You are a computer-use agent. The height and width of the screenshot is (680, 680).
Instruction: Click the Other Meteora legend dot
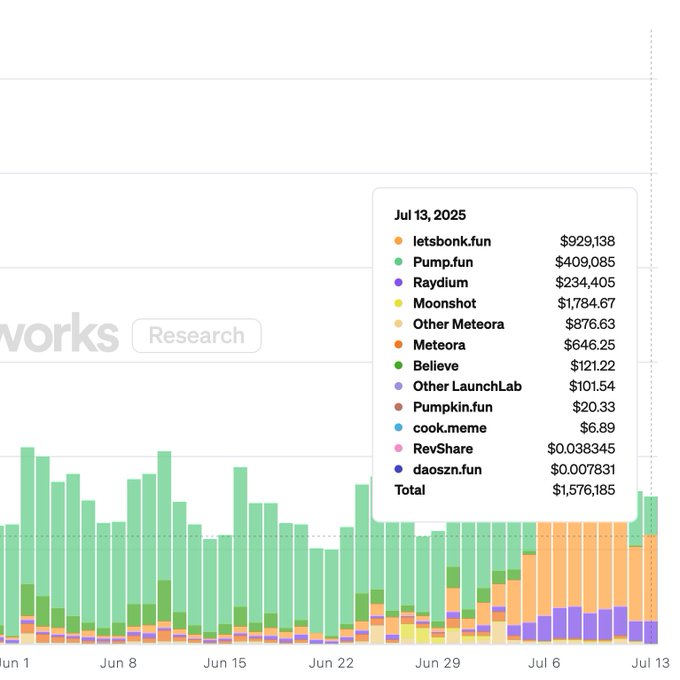coord(398,324)
